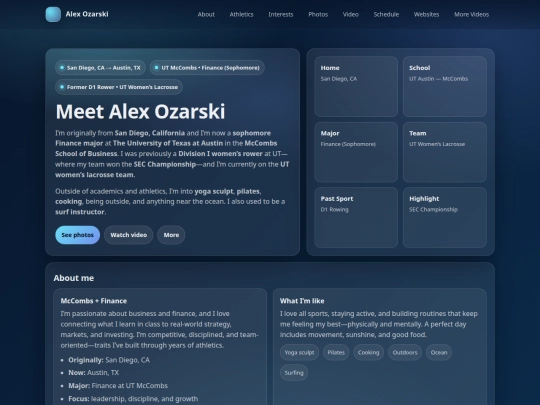Click the UT McCombs • Finance (Sophomore) pill
This screenshot has height=405, width=540.
tap(207, 68)
